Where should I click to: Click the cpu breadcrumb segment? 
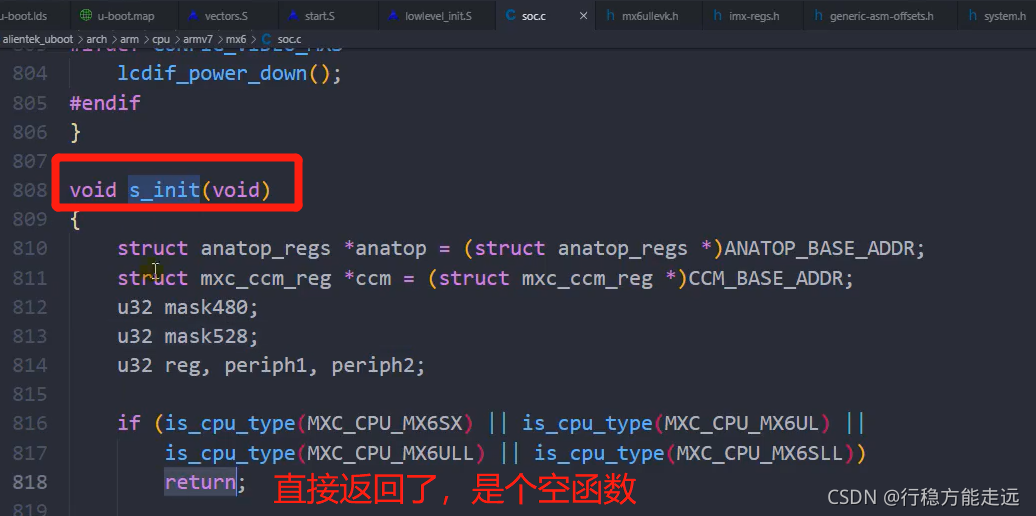[x=161, y=40]
